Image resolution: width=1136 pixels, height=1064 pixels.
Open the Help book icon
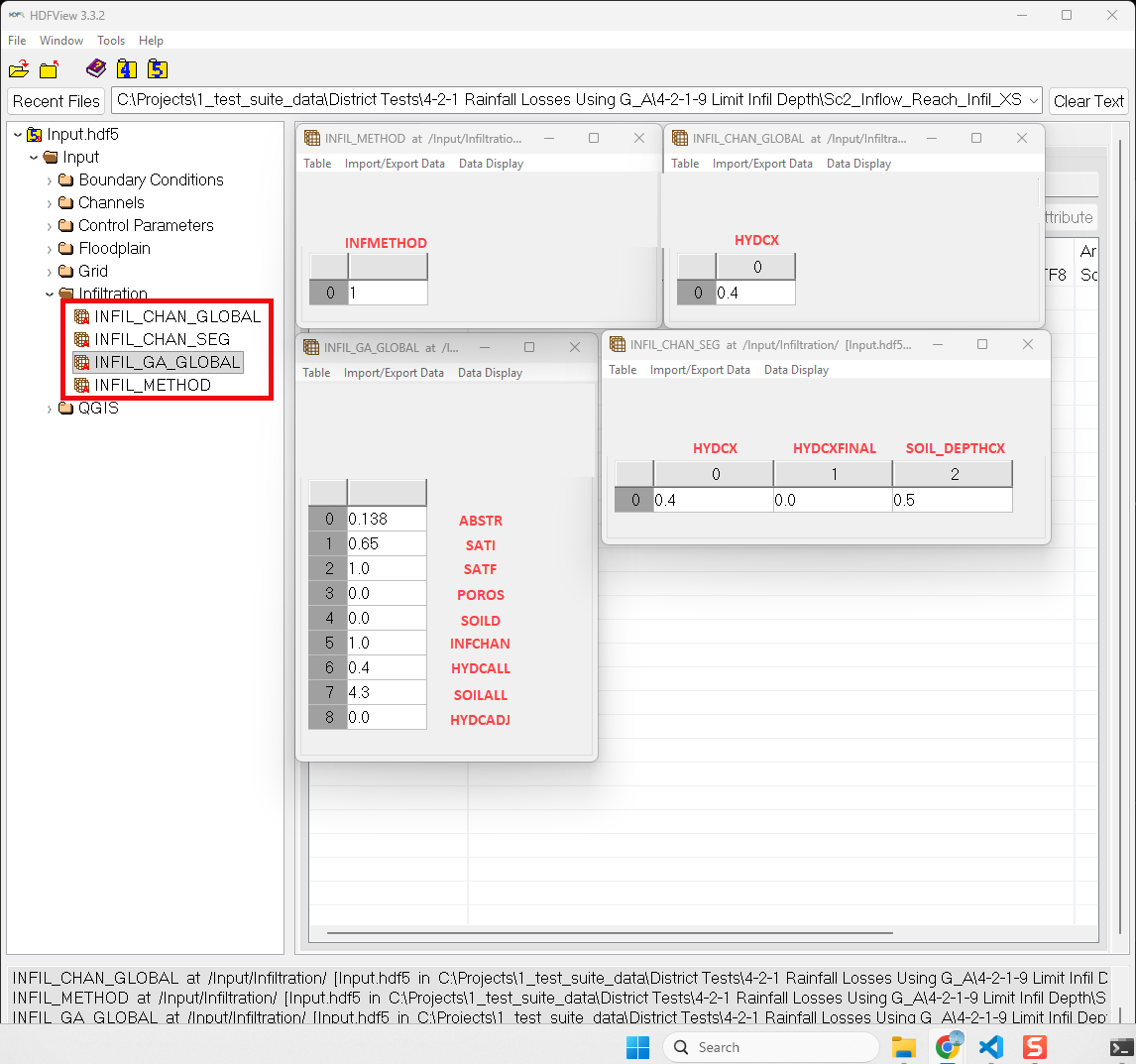pos(95,68)
